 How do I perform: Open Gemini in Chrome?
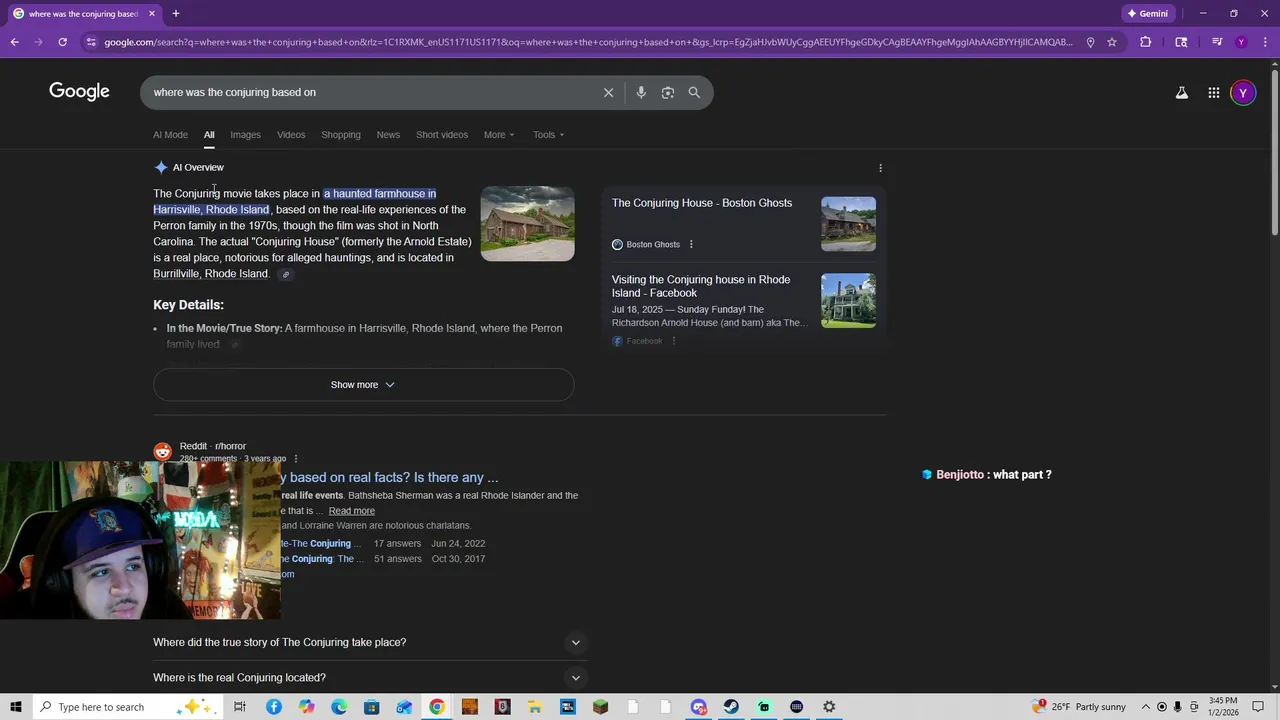[x=1147, y=13]
